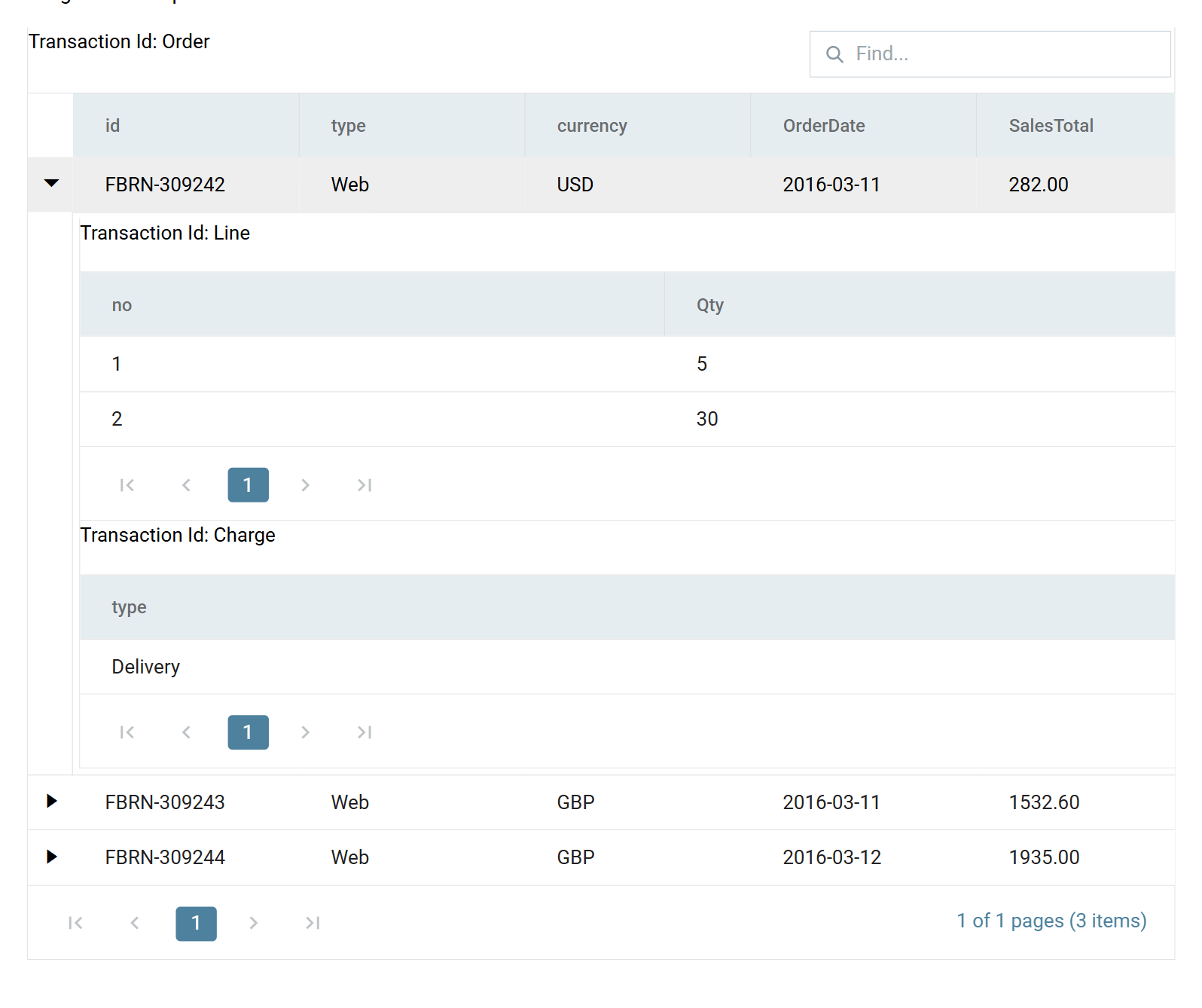Click the USD currency cell
The height and width of the screenshot is (1008, 1202).
[x=638, y=185]
